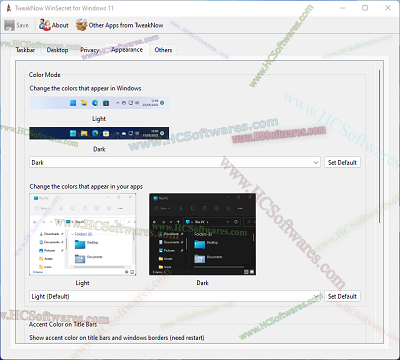Viewport: 400px width, 360px height.
Task: Open Other Apps from TweakNow
Action: click(x=119, y=25)
